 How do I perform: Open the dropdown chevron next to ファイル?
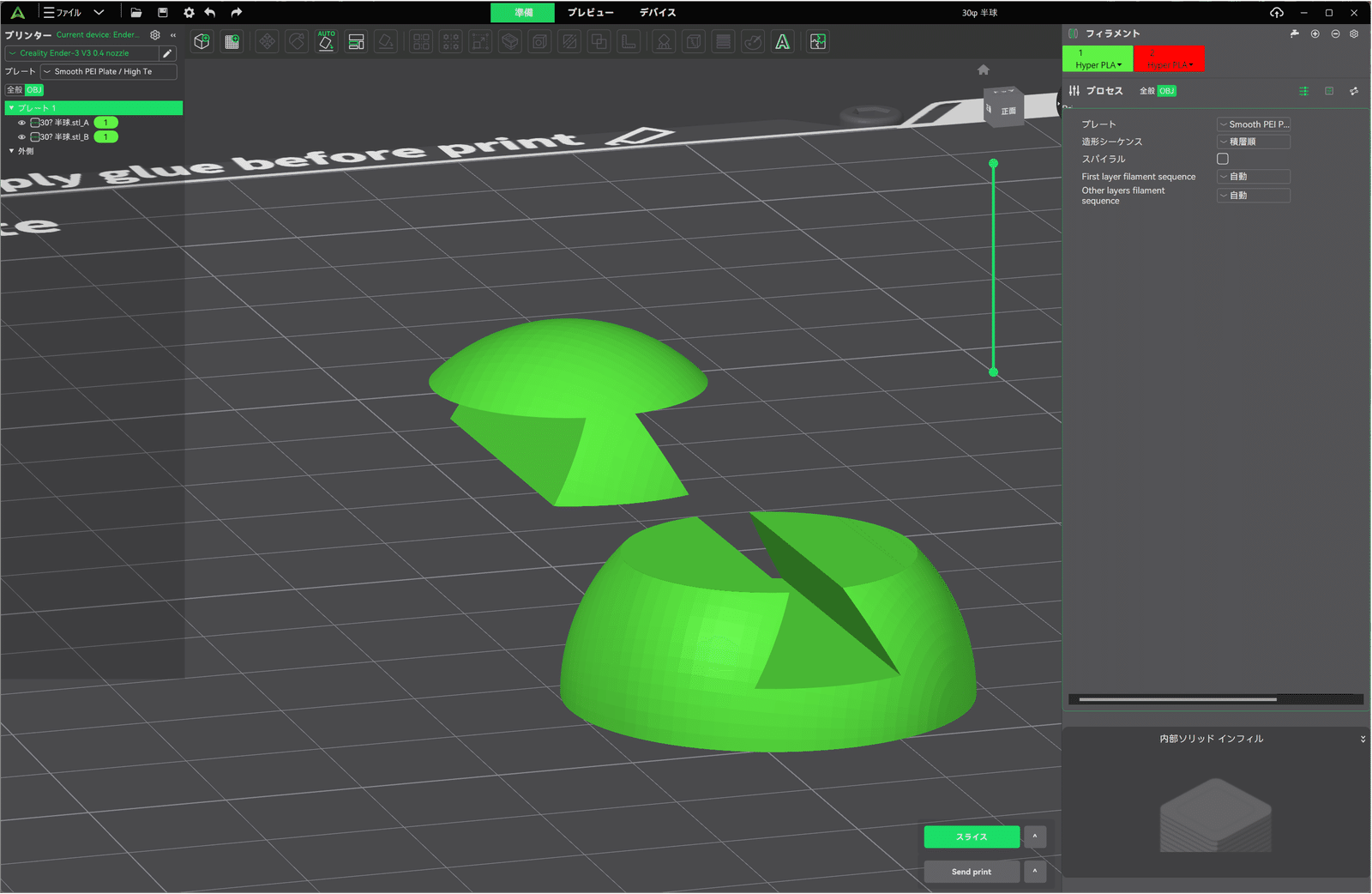[99, 12]
